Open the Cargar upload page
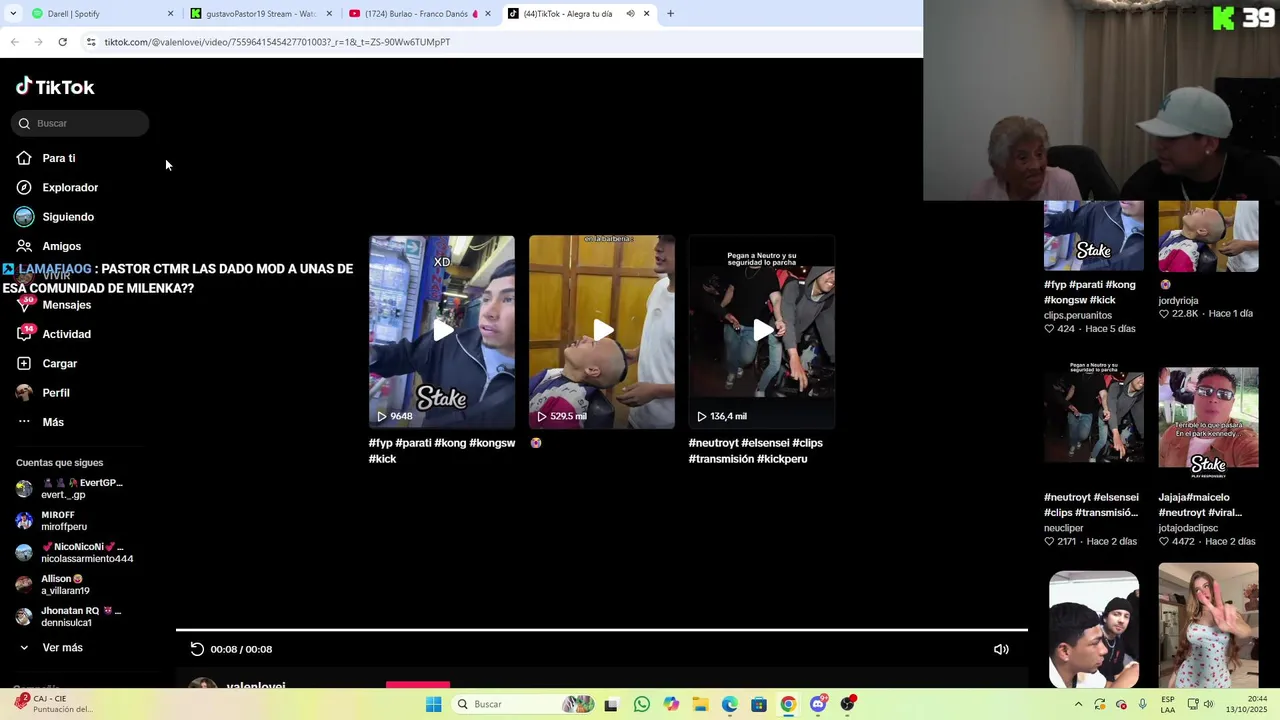The width and height of the screenshot is (1280, 720). coord(47,363)
